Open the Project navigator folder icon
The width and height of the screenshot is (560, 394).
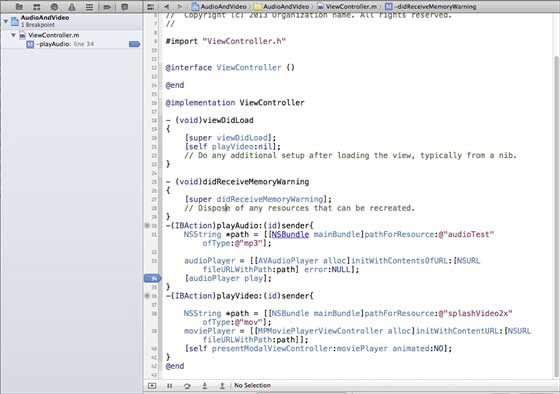pyautogui.click(x=19, y=6)
